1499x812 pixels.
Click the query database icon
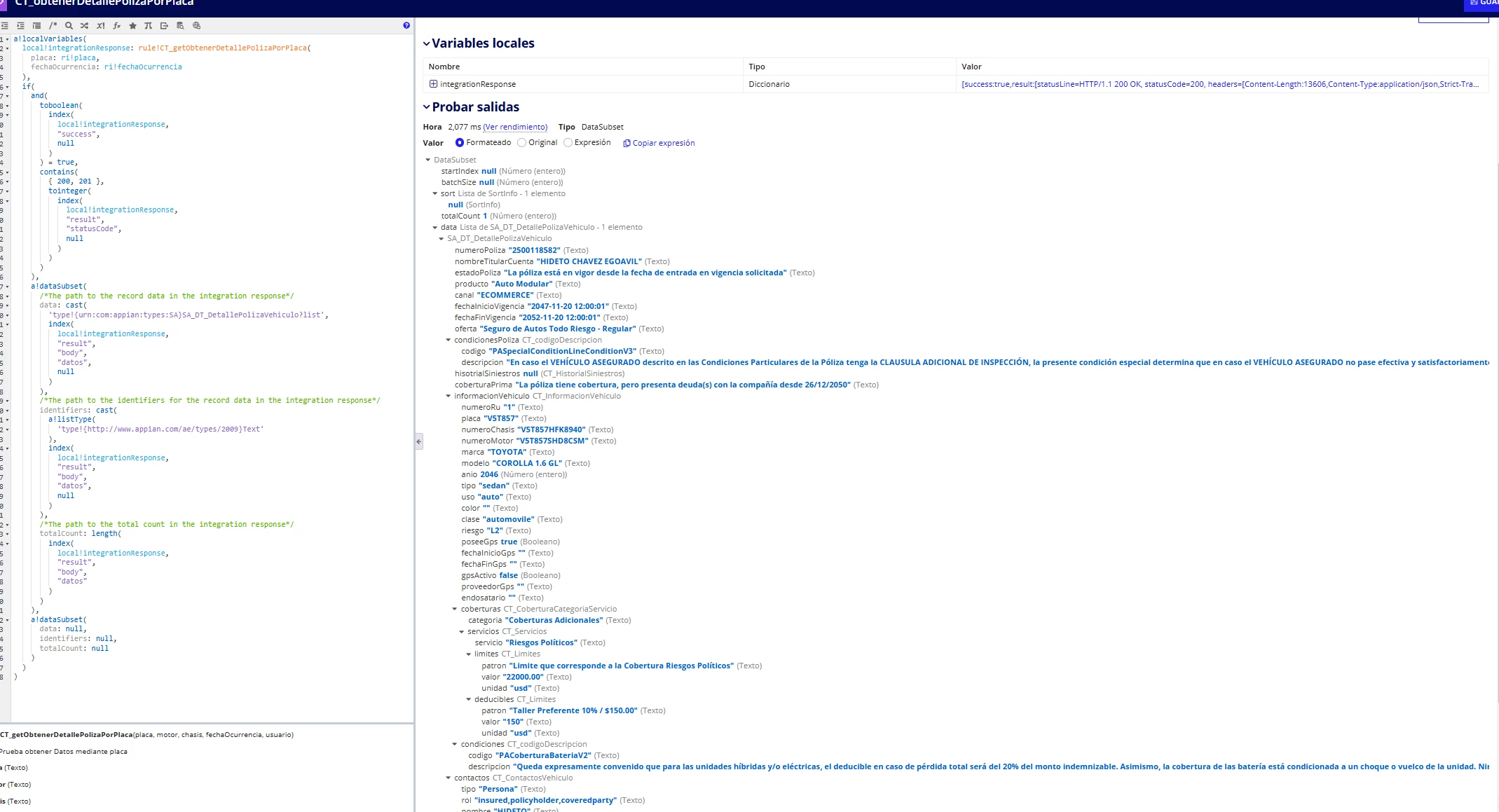click(180, 25)
